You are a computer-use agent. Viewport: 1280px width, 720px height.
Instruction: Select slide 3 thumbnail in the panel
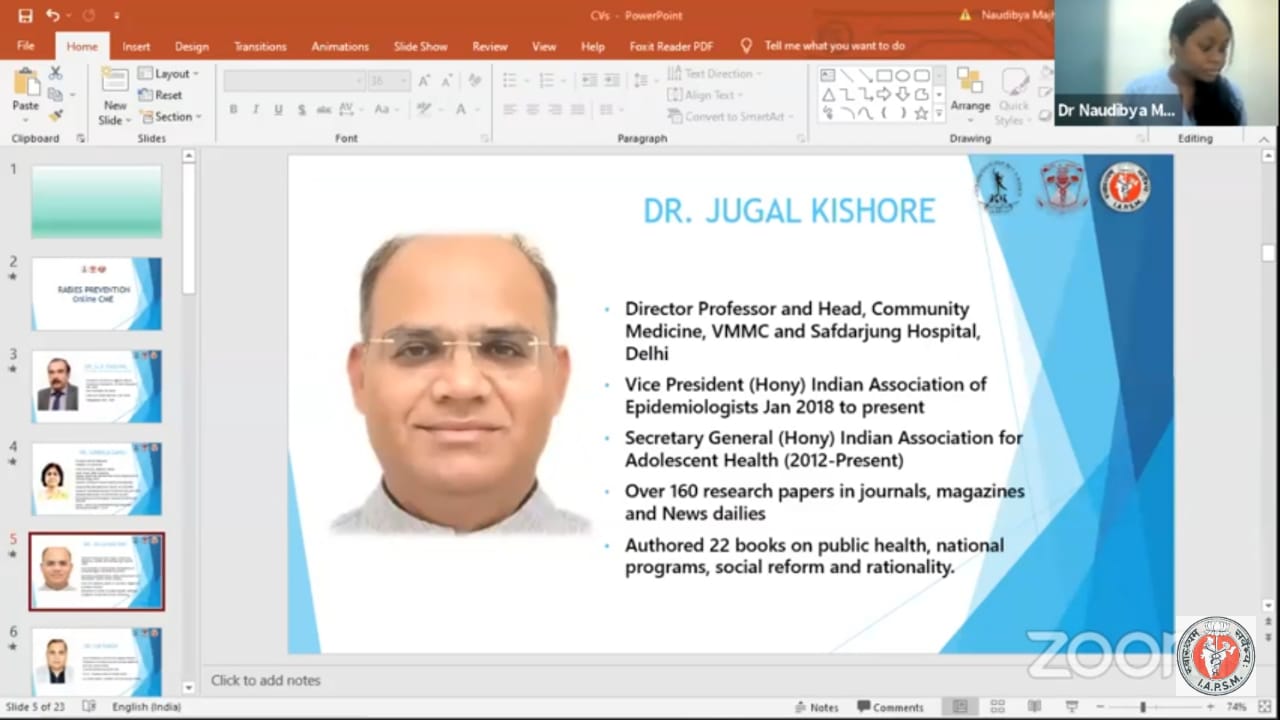point(97,386)
